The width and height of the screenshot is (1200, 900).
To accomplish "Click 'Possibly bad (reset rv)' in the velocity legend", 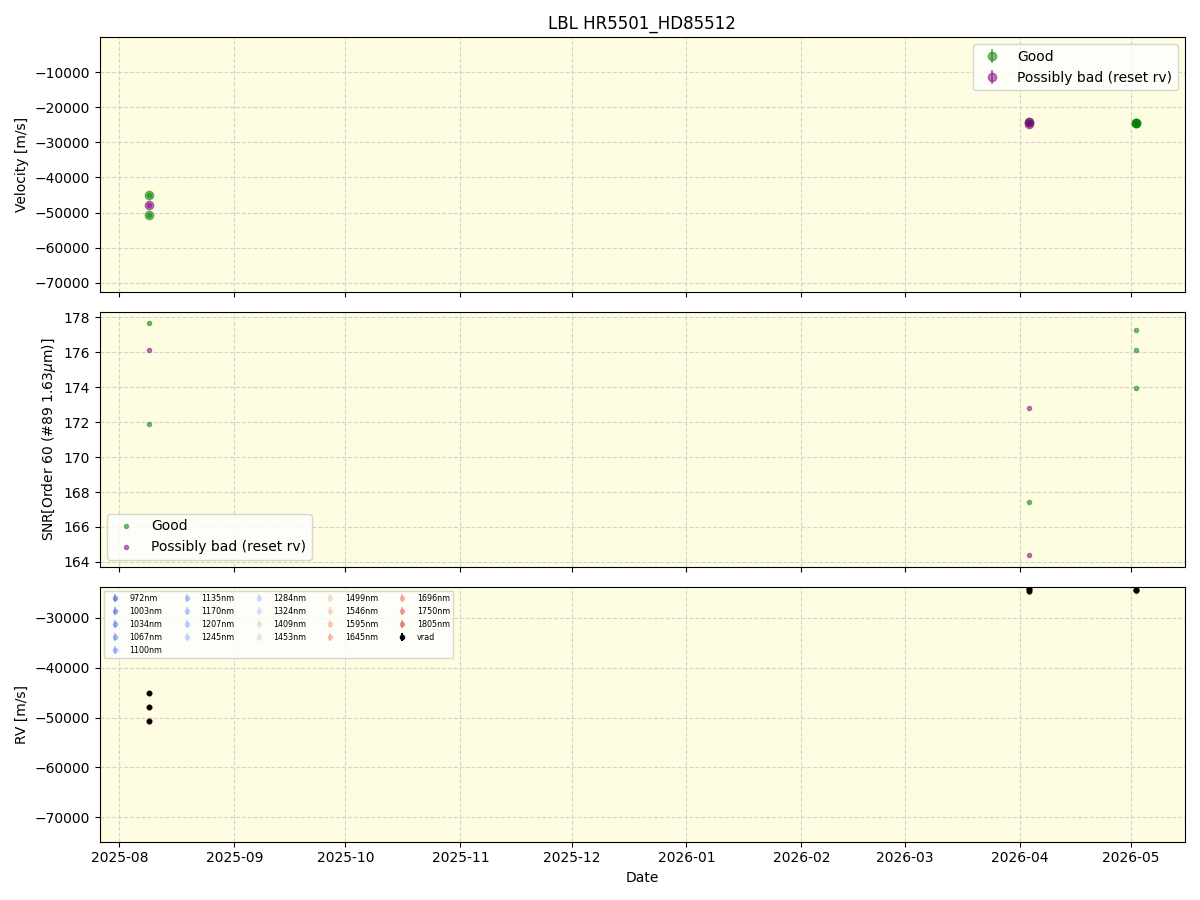I will point(1094,77).
